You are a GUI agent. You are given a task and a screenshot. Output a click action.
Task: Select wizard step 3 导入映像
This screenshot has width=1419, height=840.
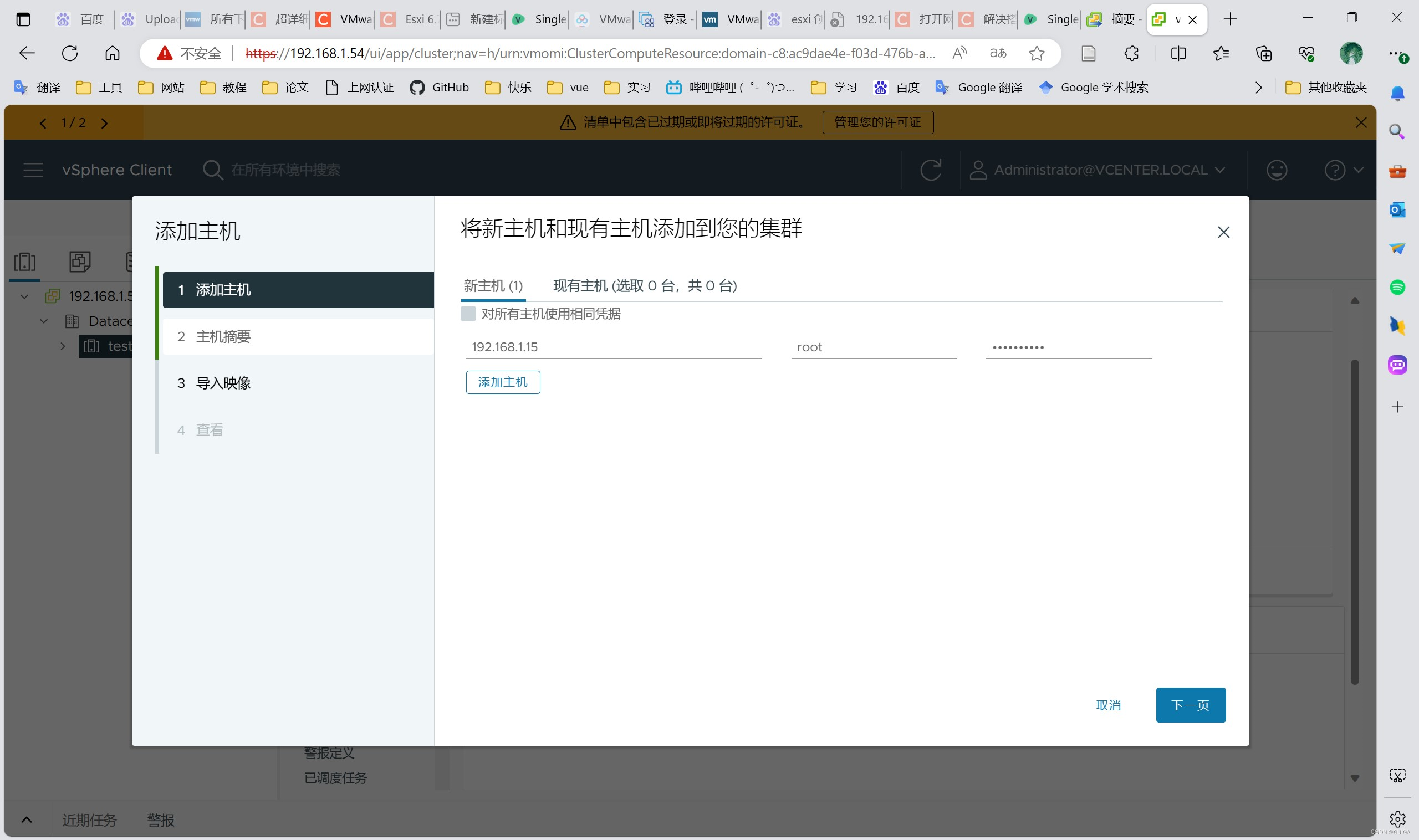[x=298, y=383]
